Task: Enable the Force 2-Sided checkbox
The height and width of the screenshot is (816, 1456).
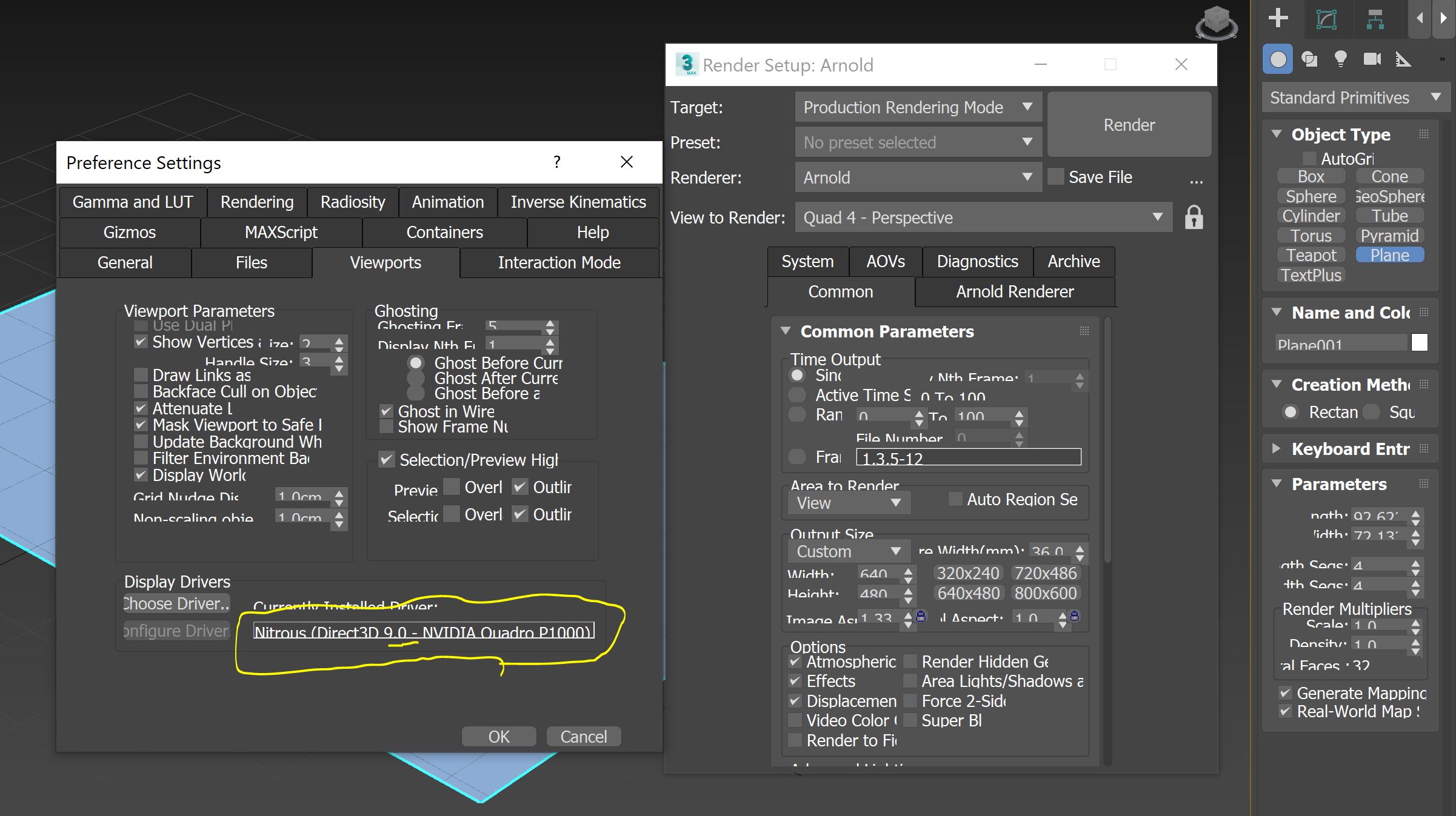Action: (910, 701)
